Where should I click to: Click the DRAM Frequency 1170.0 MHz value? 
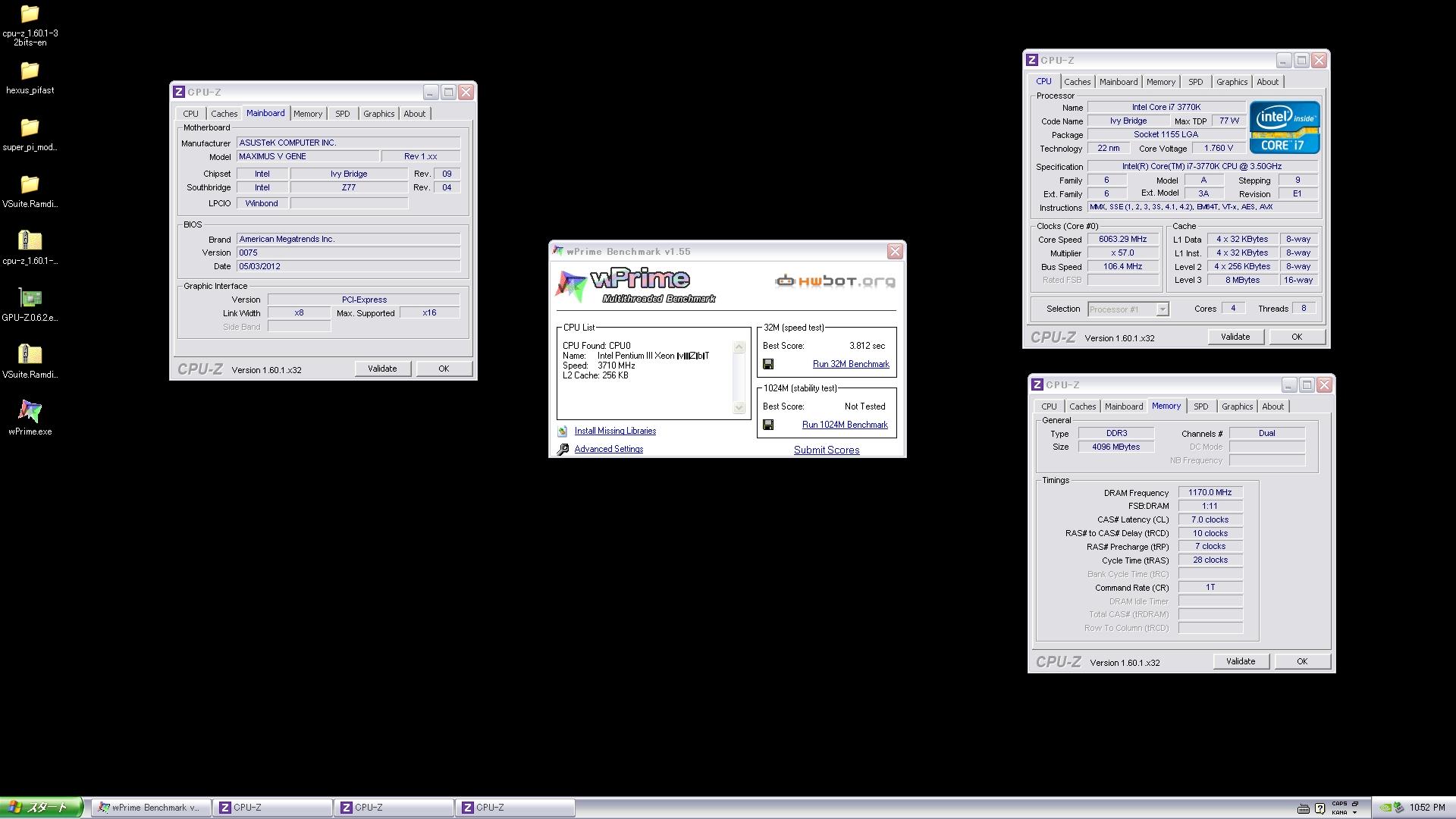pyautogui.click(x=1210, y=492)
